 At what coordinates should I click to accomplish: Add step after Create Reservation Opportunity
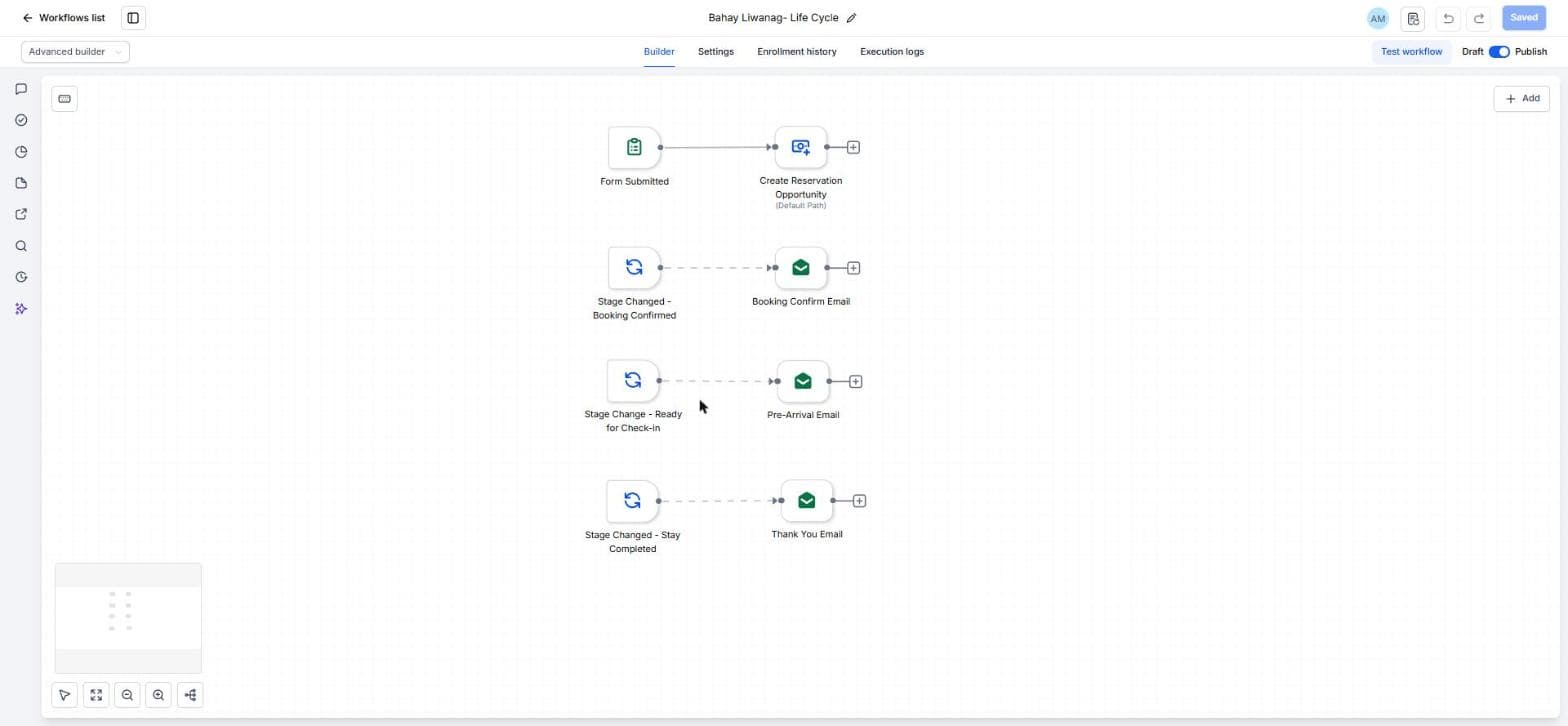[853, 148]
